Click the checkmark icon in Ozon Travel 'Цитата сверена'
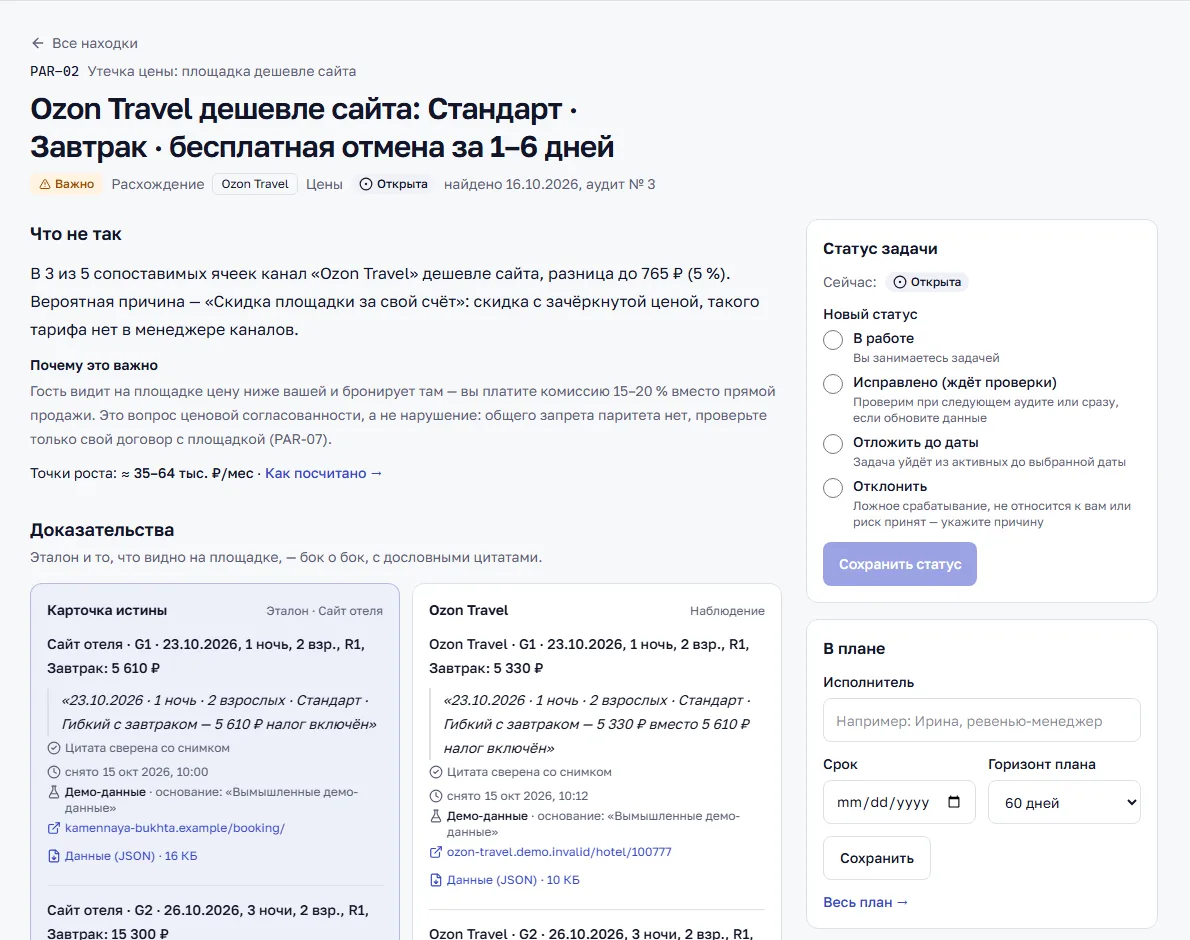 pyautogui.click(x=436, y=772)
